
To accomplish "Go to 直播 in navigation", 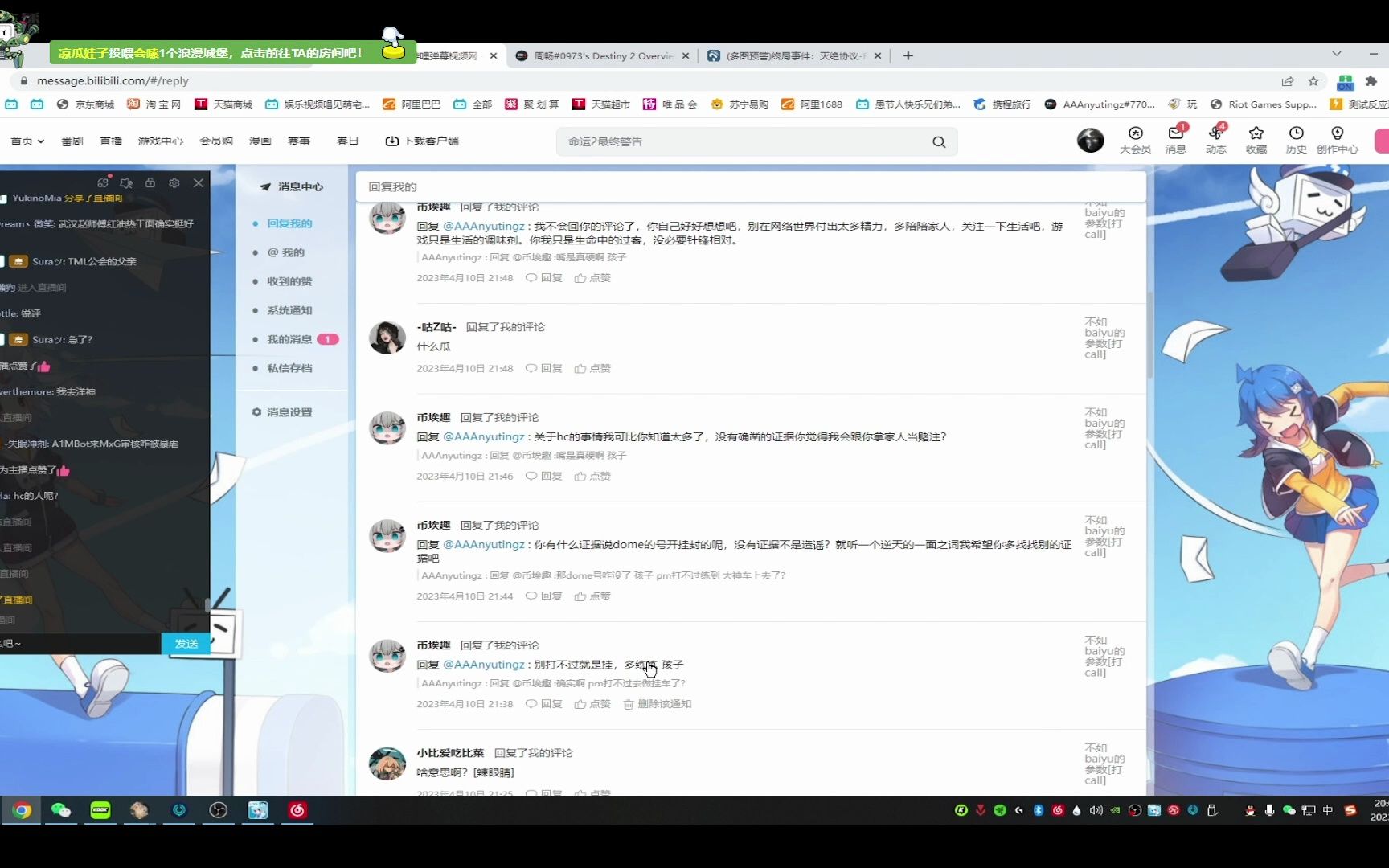I will pos(111,141).
